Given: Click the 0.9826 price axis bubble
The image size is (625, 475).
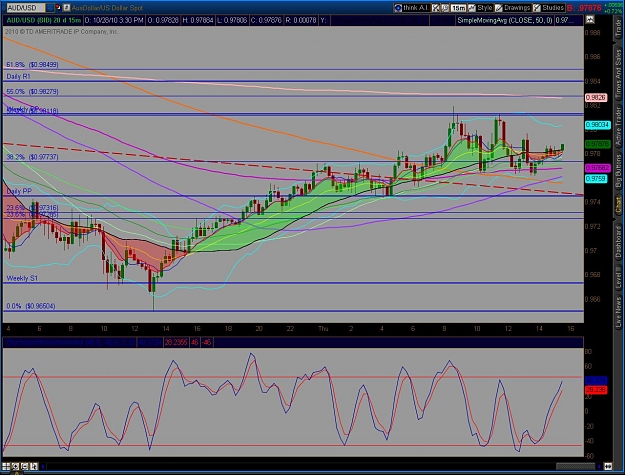Looking at the screenshot, I should (596, 98).
